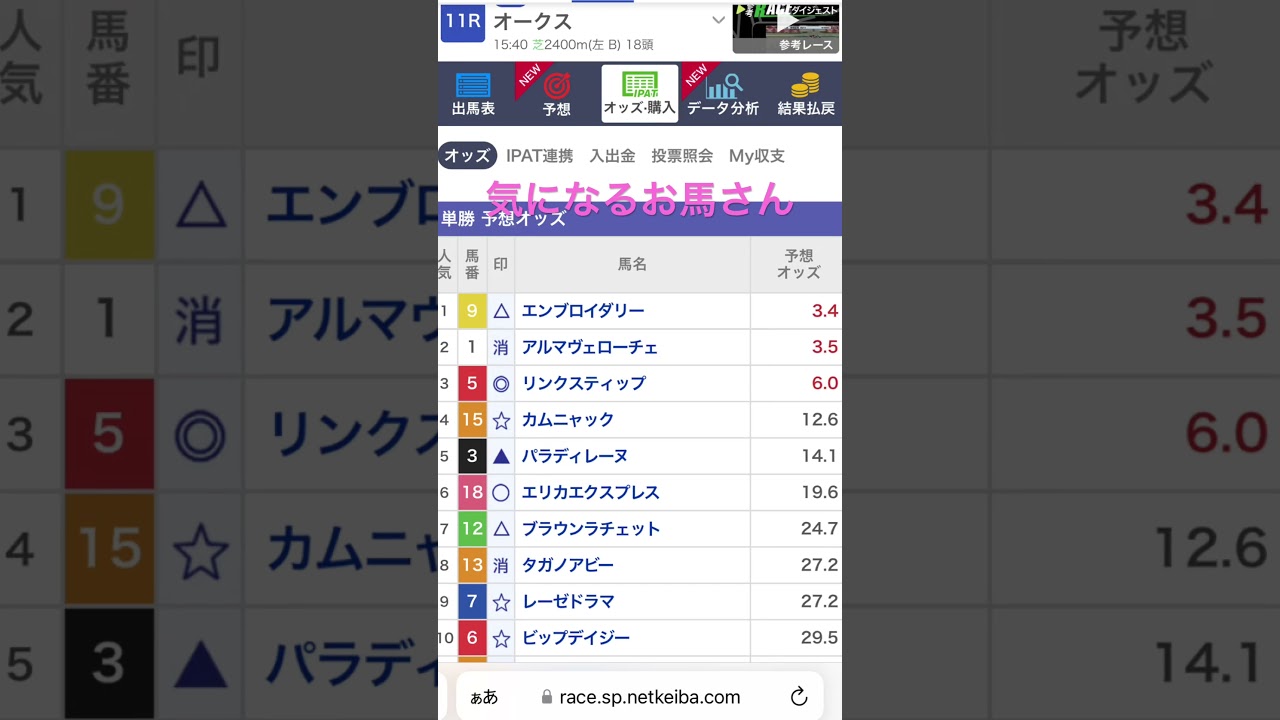Open the エンブロイダリー horse page link

point(584,311)
